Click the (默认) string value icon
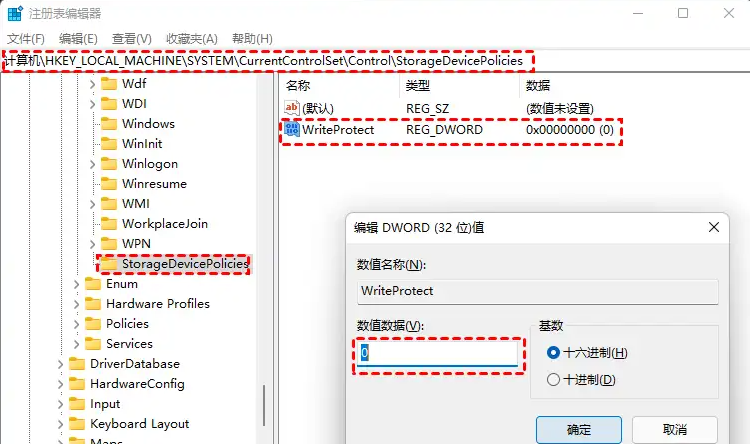 point(292,108)
